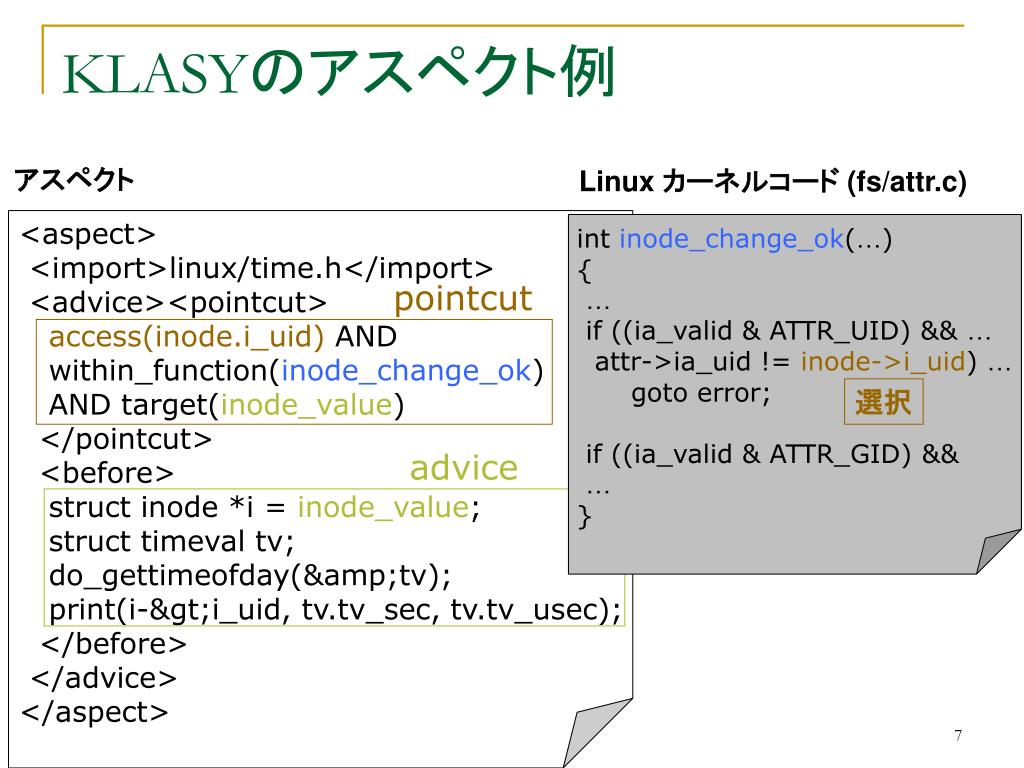
Task: Click the 'Linux カーネルコード (fs/attr.c)' heading
Action: (x=773, y=182)
